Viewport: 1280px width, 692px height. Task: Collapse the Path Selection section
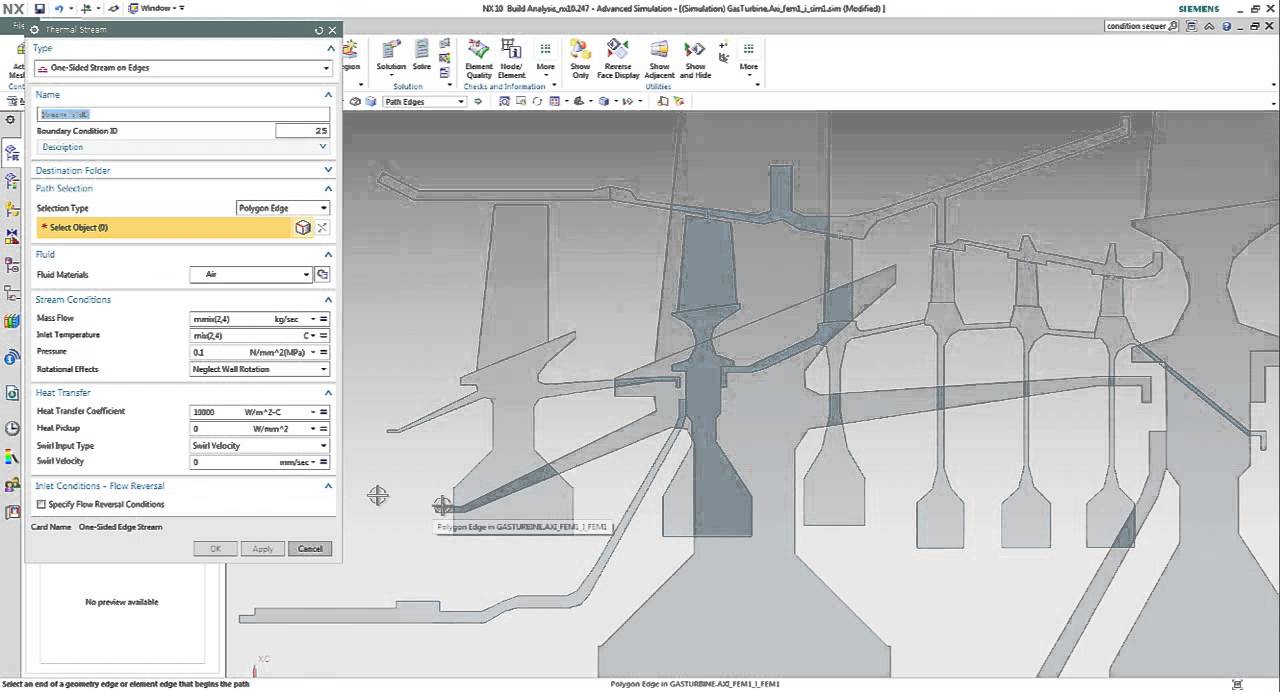(x=329, y=189)
